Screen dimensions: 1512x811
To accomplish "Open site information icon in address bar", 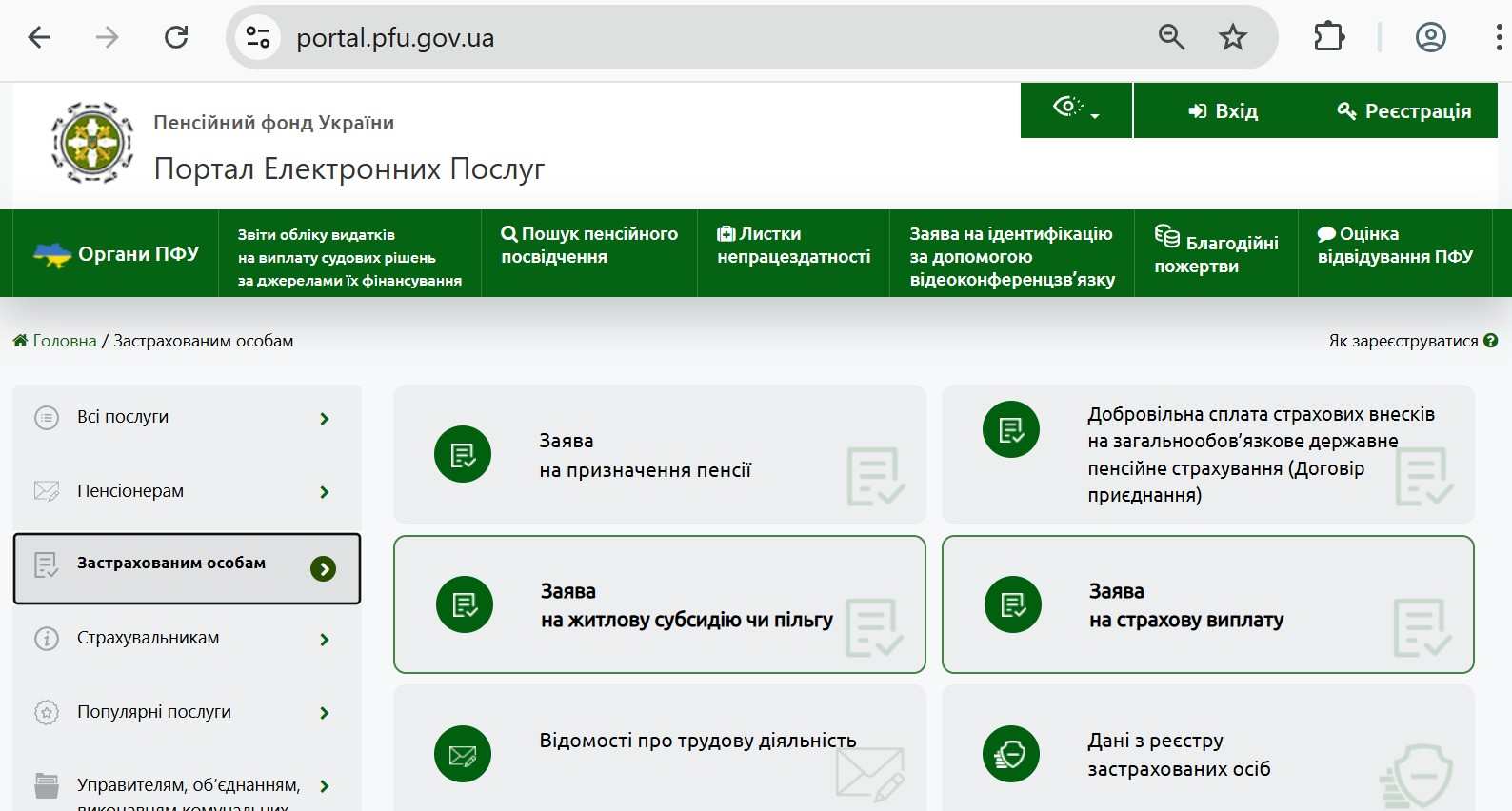I will click(258, 38).
